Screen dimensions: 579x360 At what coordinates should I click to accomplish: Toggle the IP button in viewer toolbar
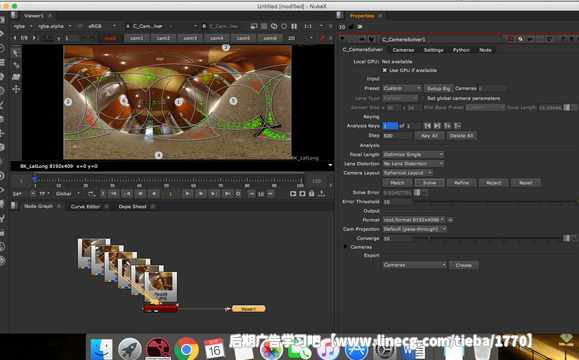(x=80, y=26)
